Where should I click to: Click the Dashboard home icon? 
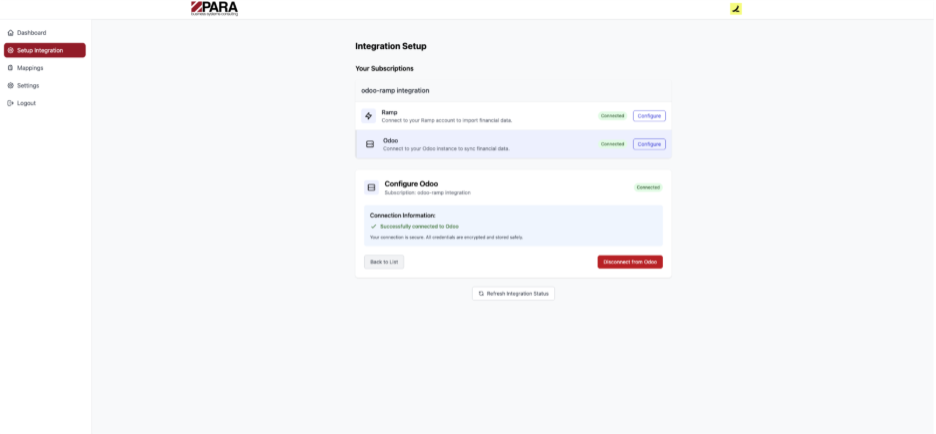click(x=11, y=33)
